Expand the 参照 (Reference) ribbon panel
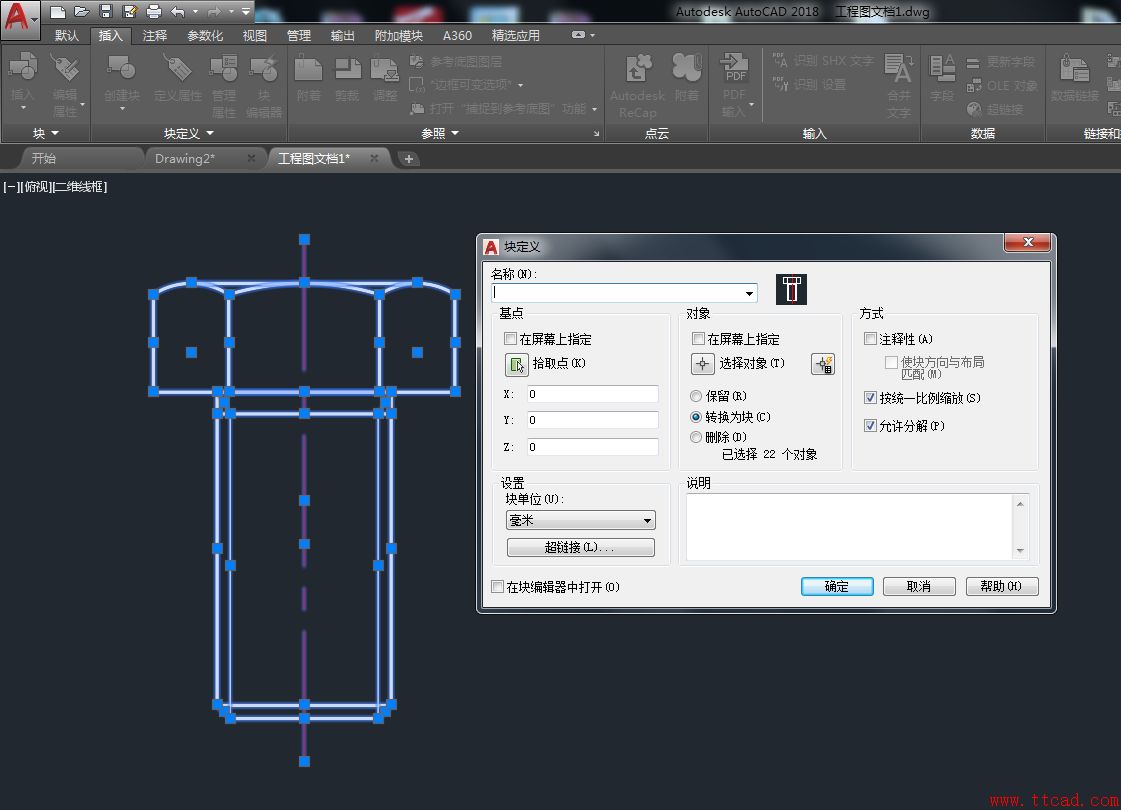The height and width of the screenshot is (810, 1121). coord(440,133)
